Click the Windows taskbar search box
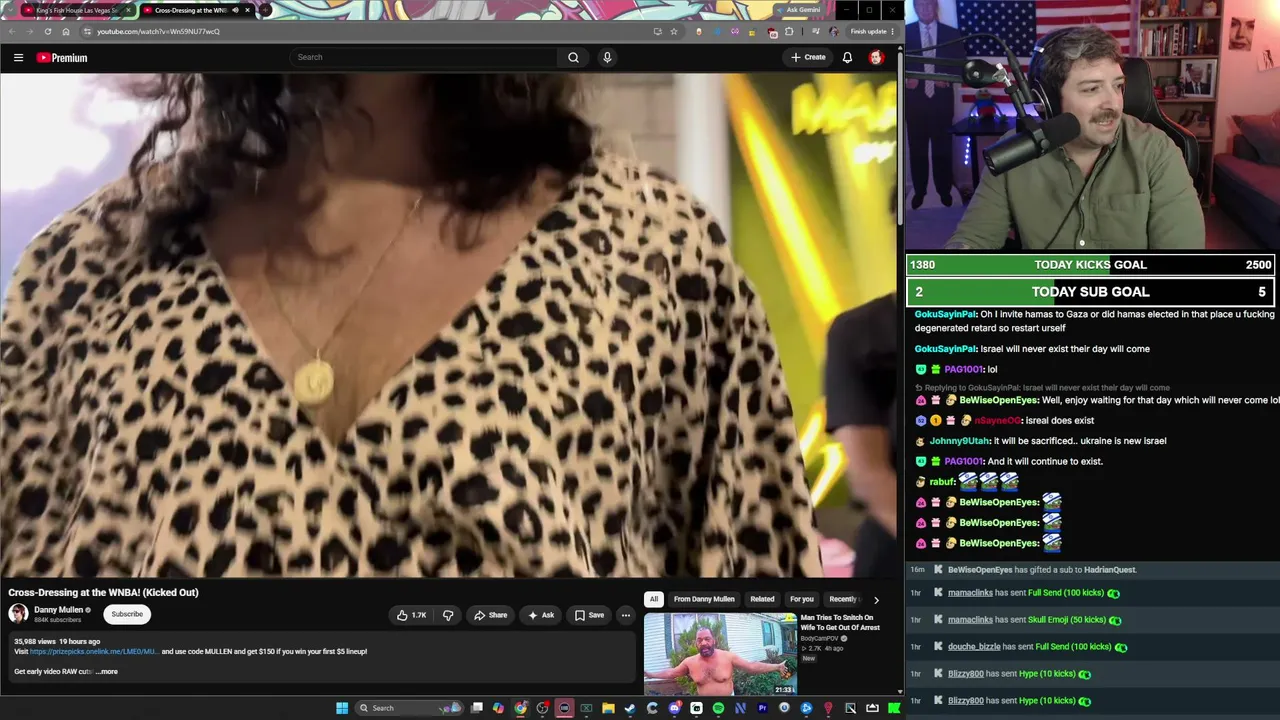The height and width of the screenshot is (720, 1280). pyautogui.click(x=408, y=708)
